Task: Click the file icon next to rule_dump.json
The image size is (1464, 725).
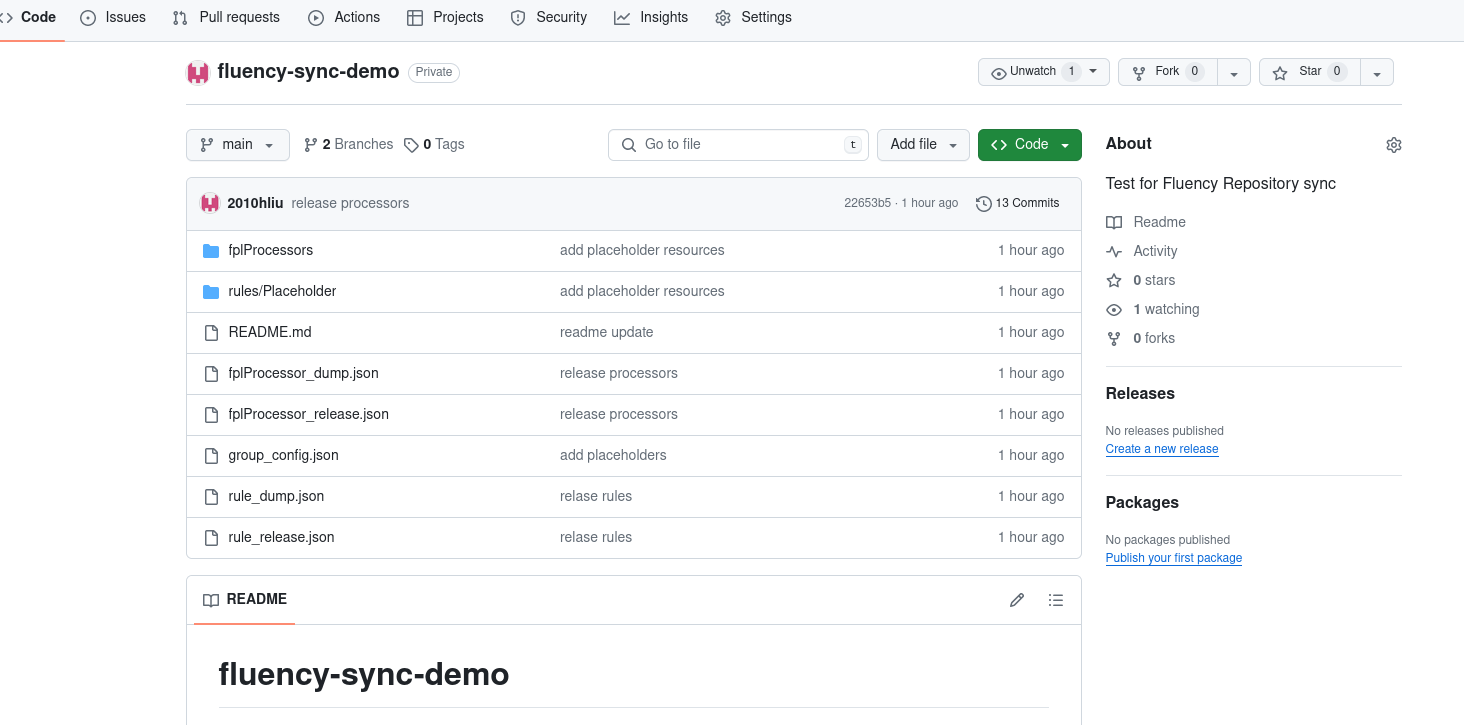Action: pos(211,496)
